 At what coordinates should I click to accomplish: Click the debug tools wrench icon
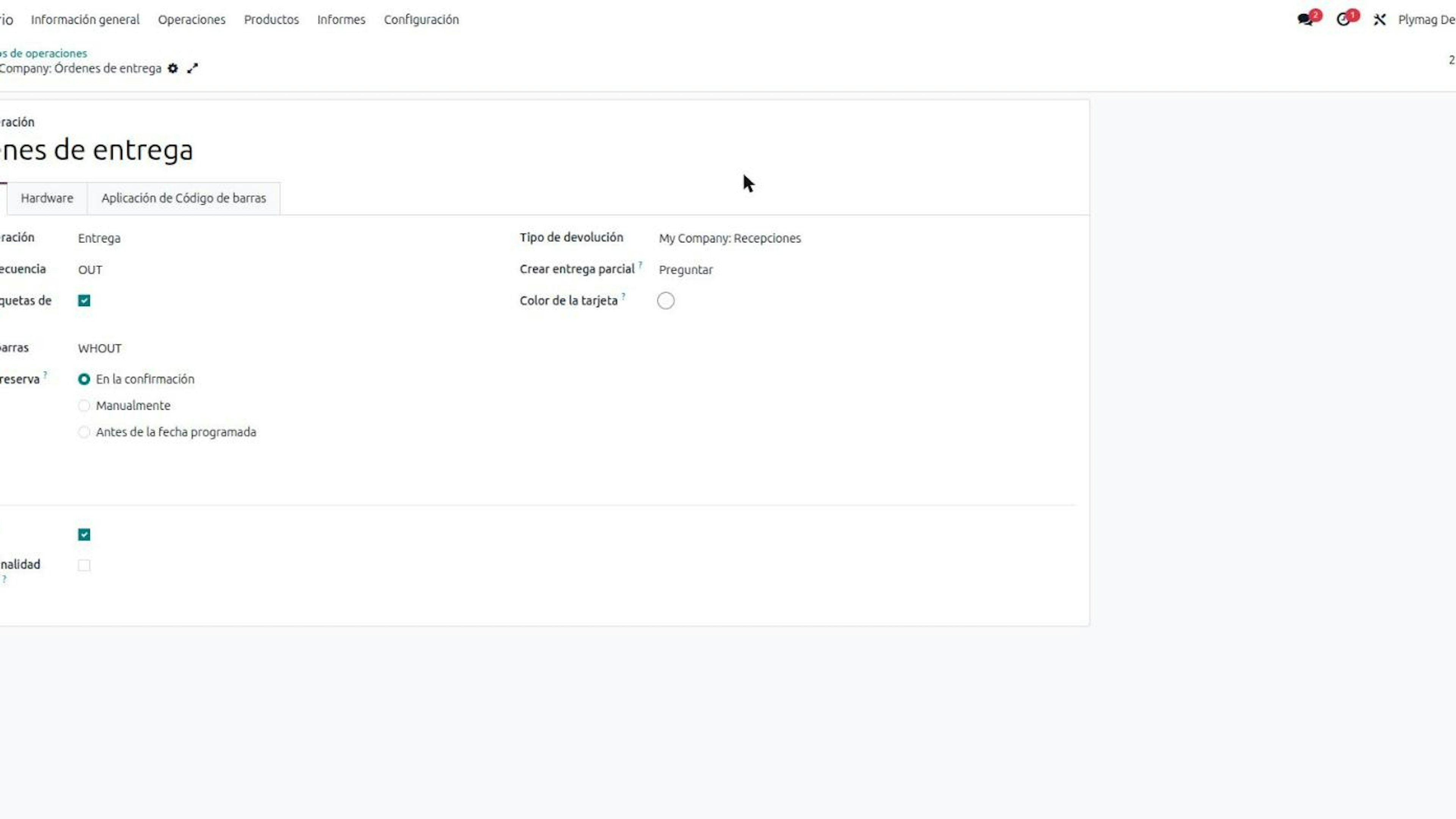pyautogui.click(x=1380, y=20)
